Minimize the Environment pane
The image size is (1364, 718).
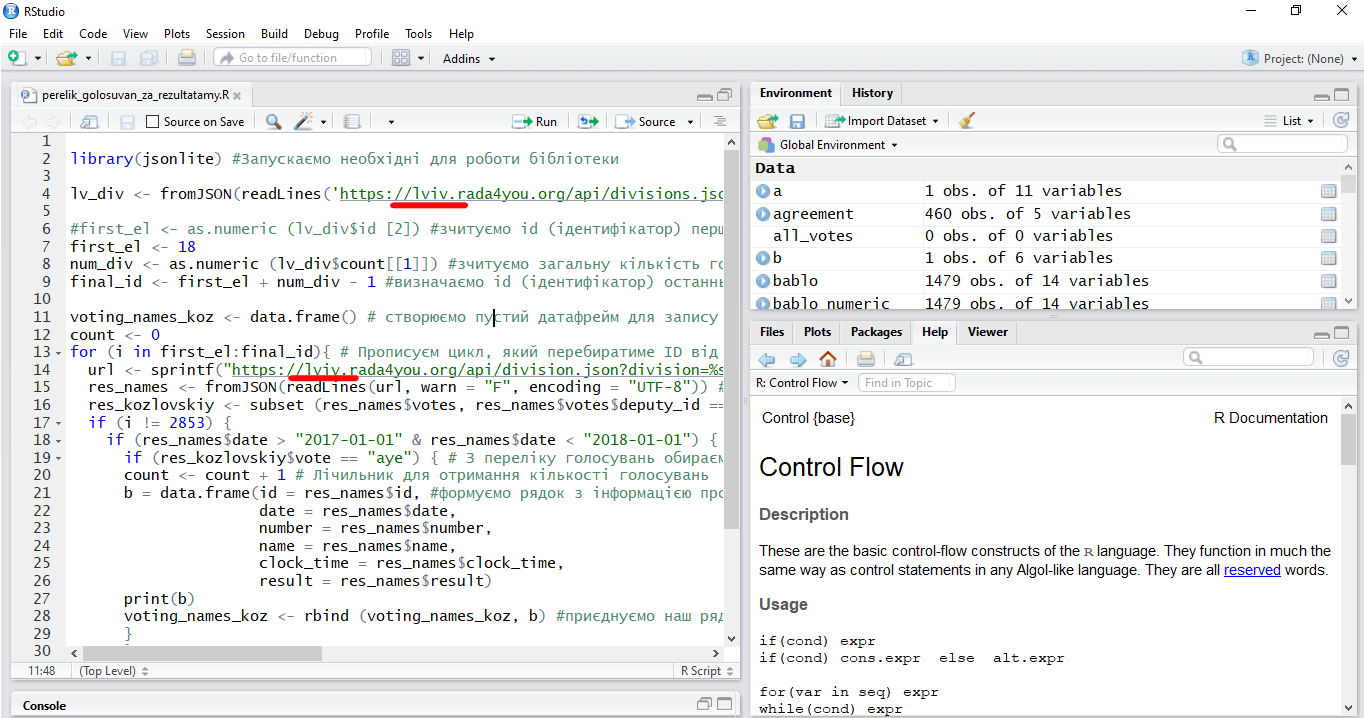(x=1322, y=97)
